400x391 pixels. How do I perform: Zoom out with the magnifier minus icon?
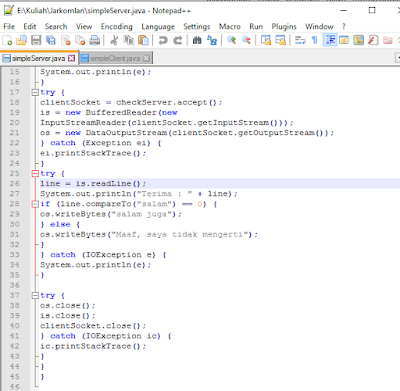tap(246, 41)
